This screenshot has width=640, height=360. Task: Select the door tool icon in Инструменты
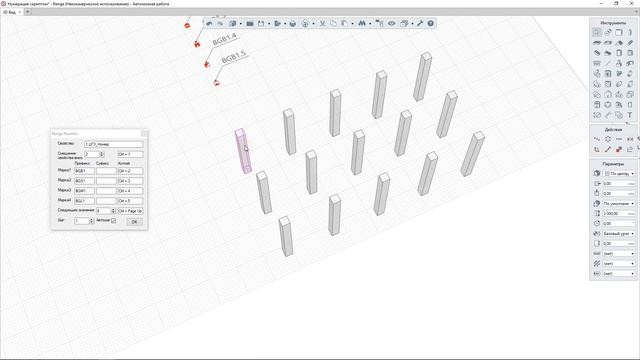click(x=619, y=53)
